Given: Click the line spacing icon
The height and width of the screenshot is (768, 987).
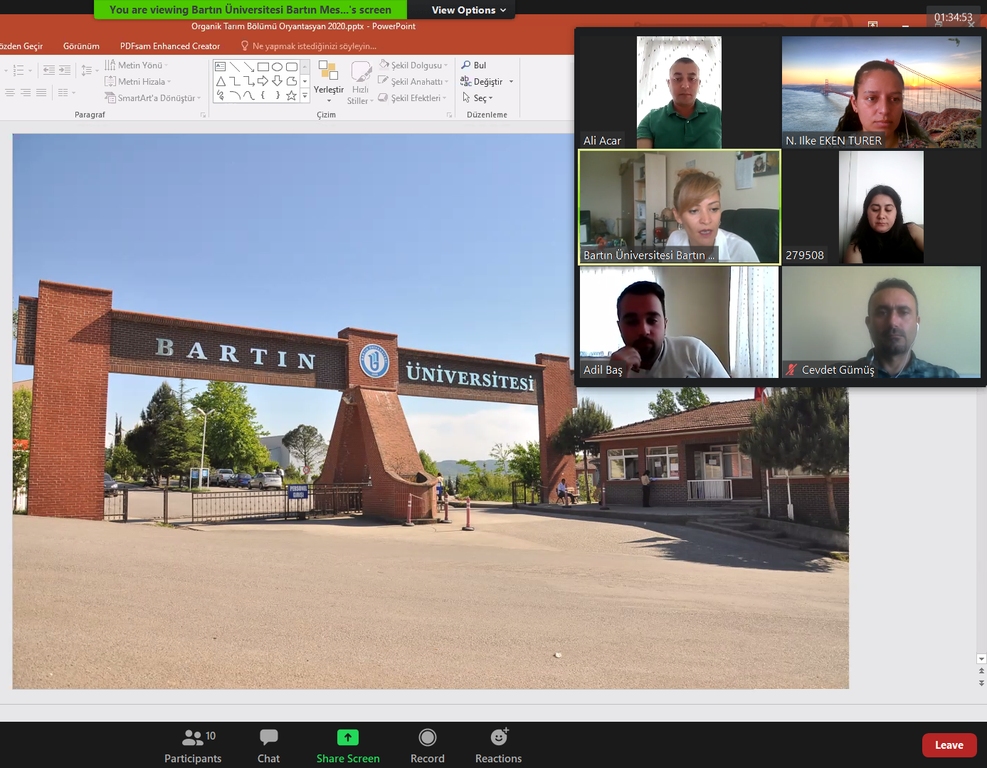Looking at the screenshot, I should pyautogui.click(x=89, y=70).
